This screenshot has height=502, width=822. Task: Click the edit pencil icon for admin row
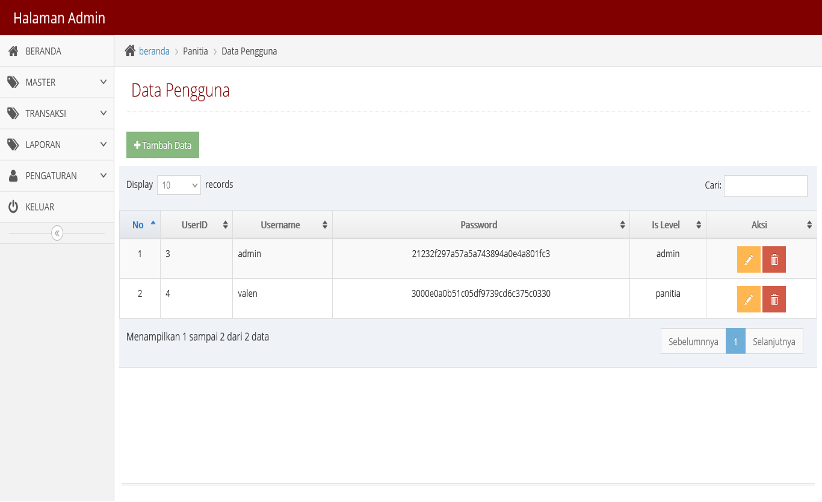748,259
